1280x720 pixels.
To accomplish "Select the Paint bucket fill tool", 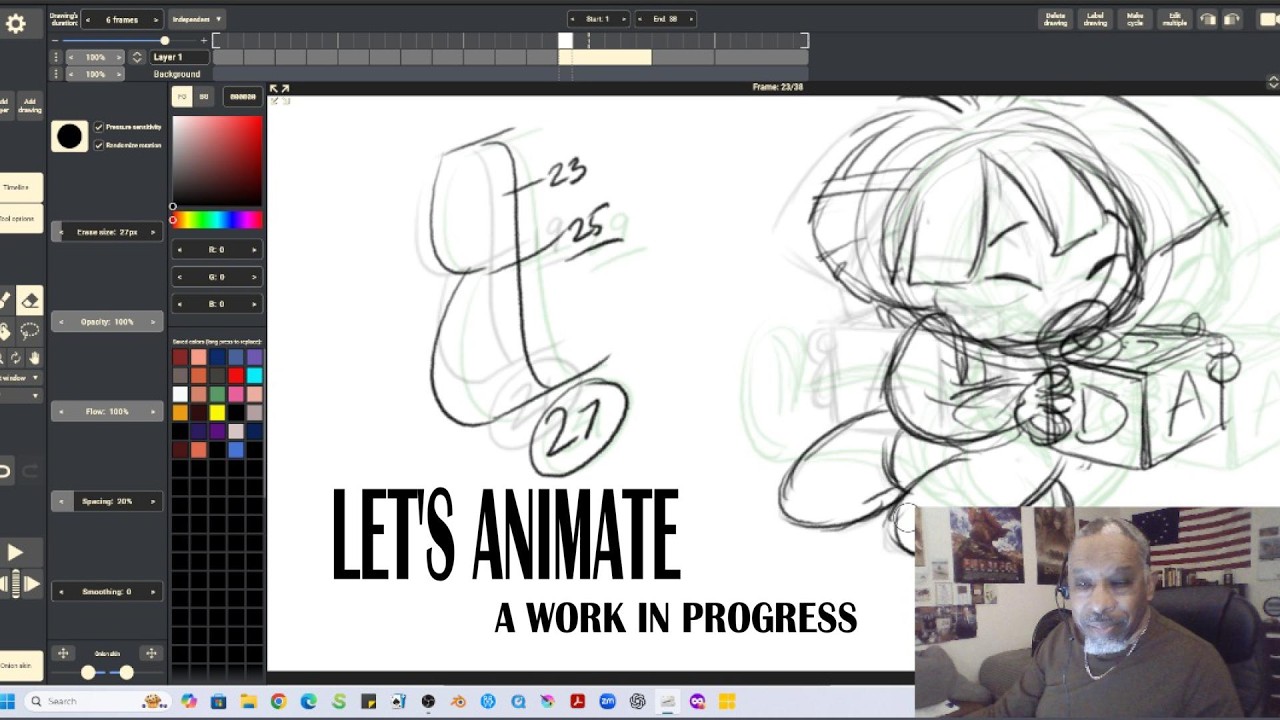I will point(5,331).
